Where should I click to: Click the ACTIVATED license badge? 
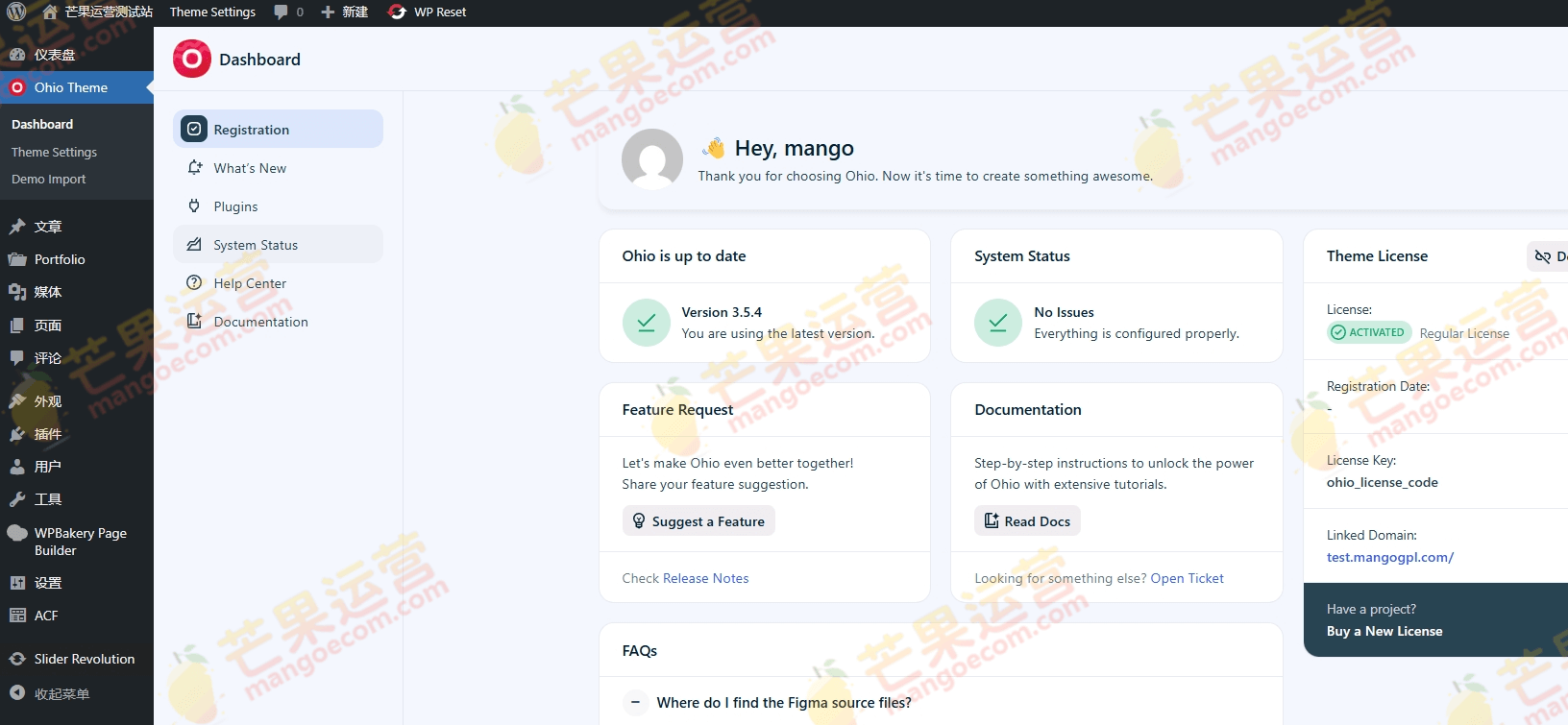[x=1369, y=332]
